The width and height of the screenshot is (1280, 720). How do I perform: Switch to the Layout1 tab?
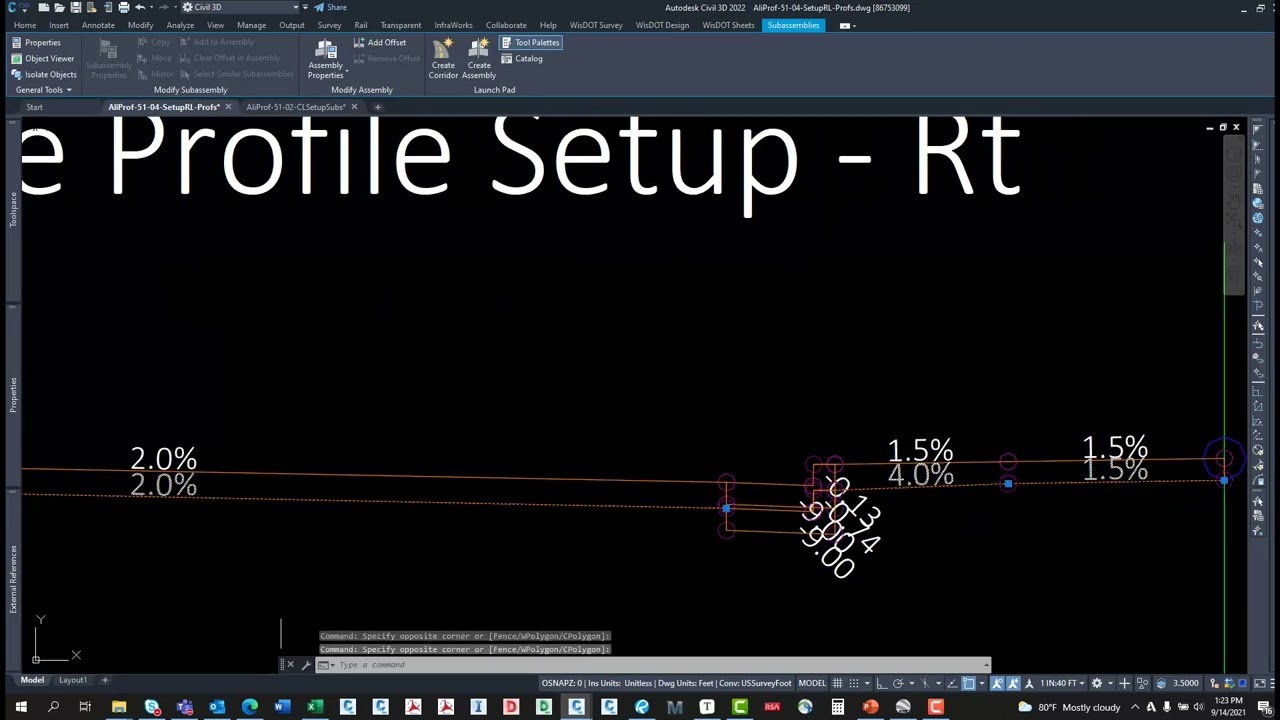(72, 680)
